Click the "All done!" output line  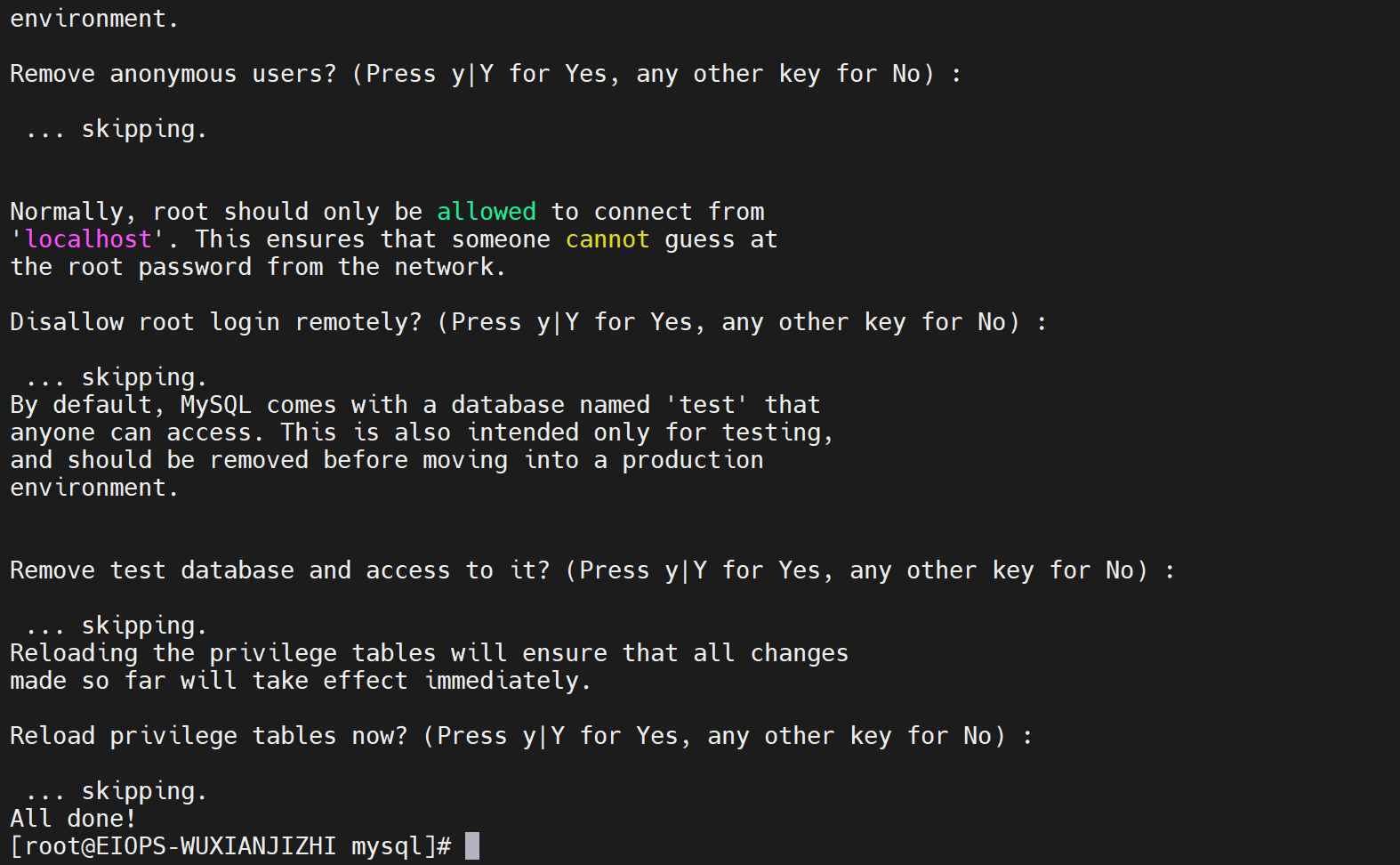click(73, 819)
